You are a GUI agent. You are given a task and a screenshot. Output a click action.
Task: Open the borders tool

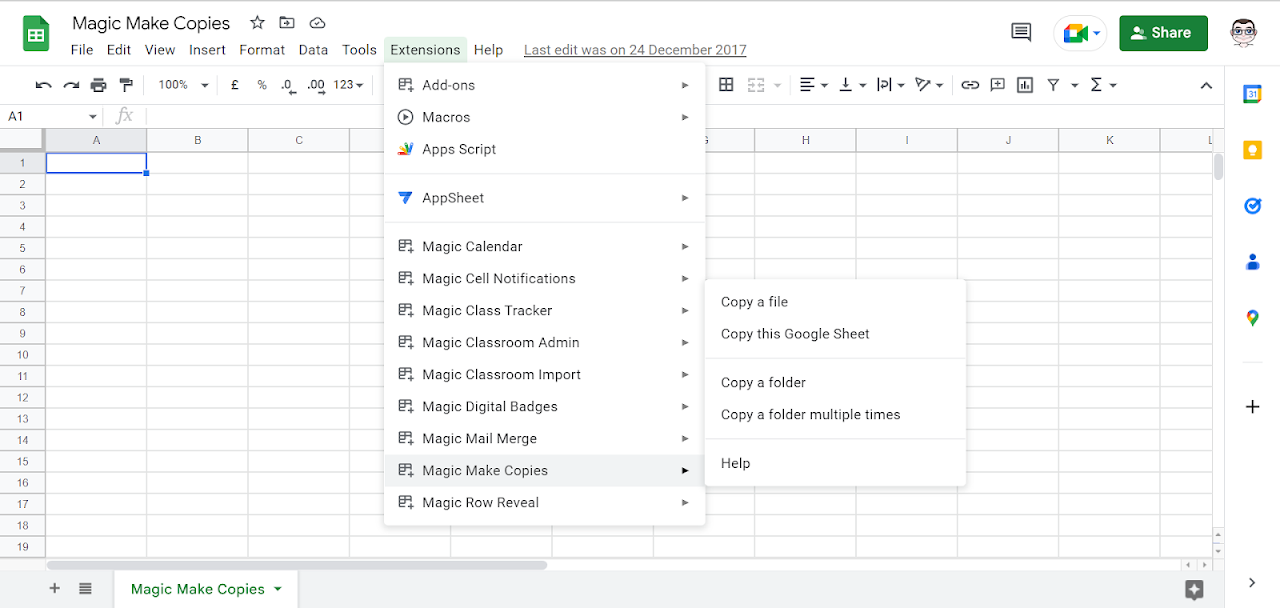pyautogui.click(x=727, y=85)
